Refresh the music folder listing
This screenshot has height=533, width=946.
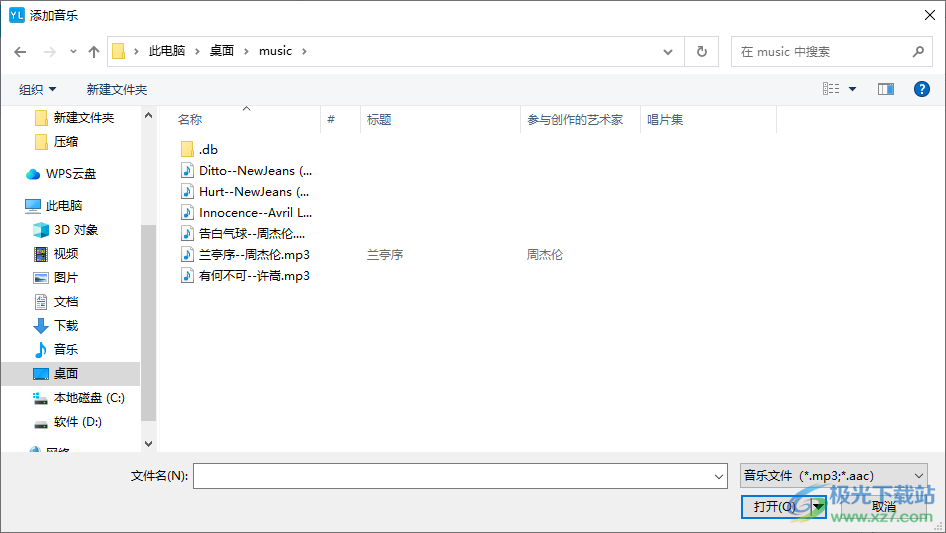[701, 51]
